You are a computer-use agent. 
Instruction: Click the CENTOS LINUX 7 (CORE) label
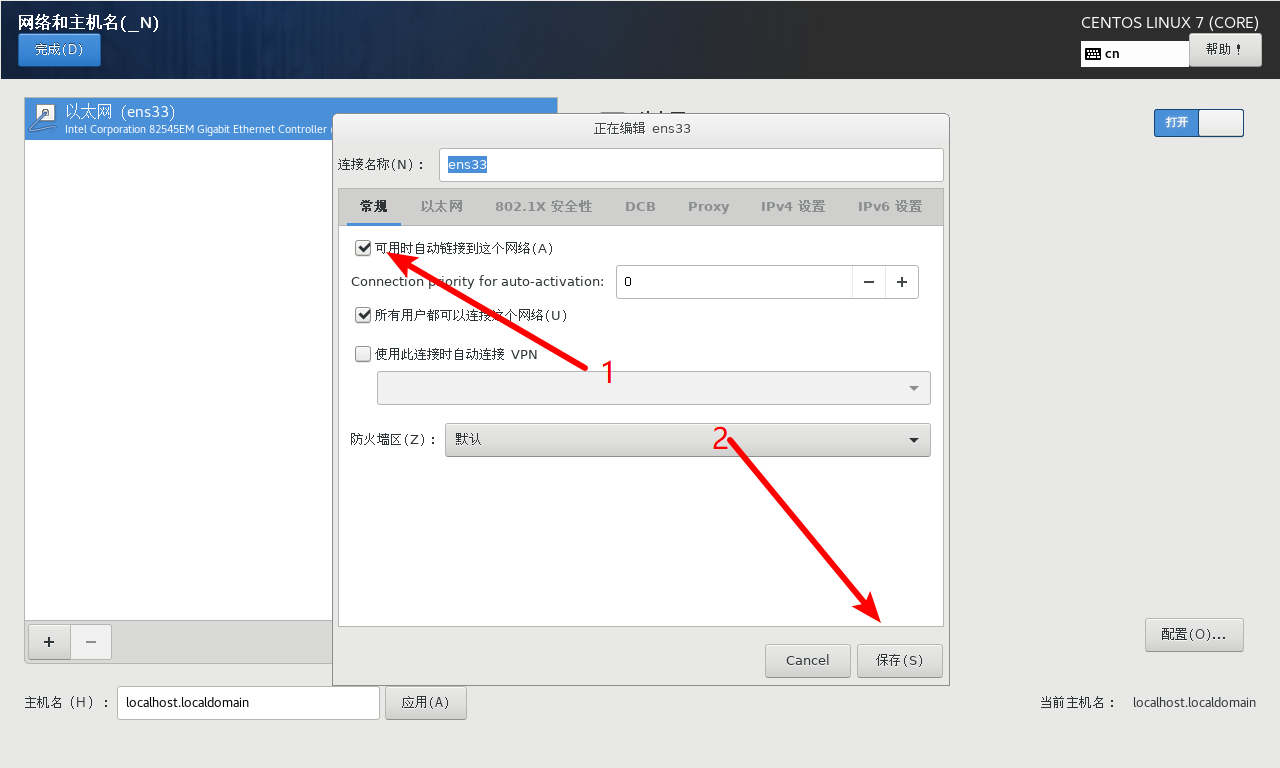point(1171,22)
